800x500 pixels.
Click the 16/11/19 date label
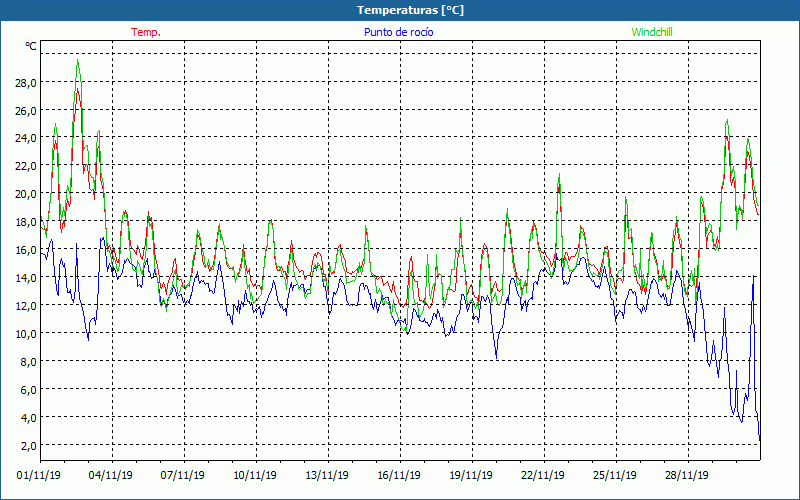point(399,475)
